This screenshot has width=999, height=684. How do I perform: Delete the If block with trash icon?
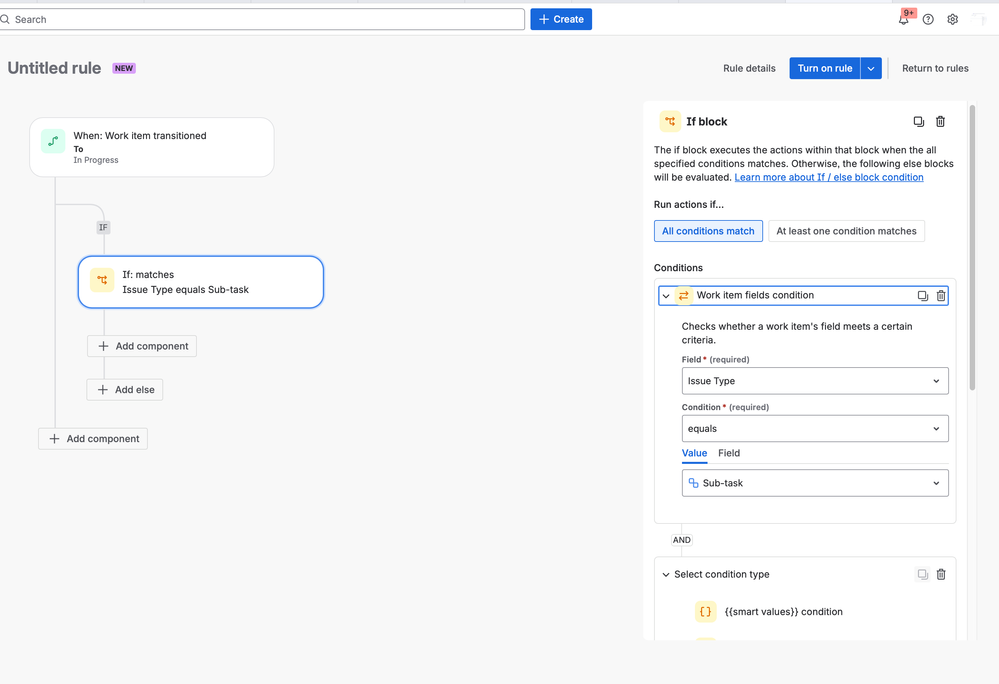tap(940, 122)
